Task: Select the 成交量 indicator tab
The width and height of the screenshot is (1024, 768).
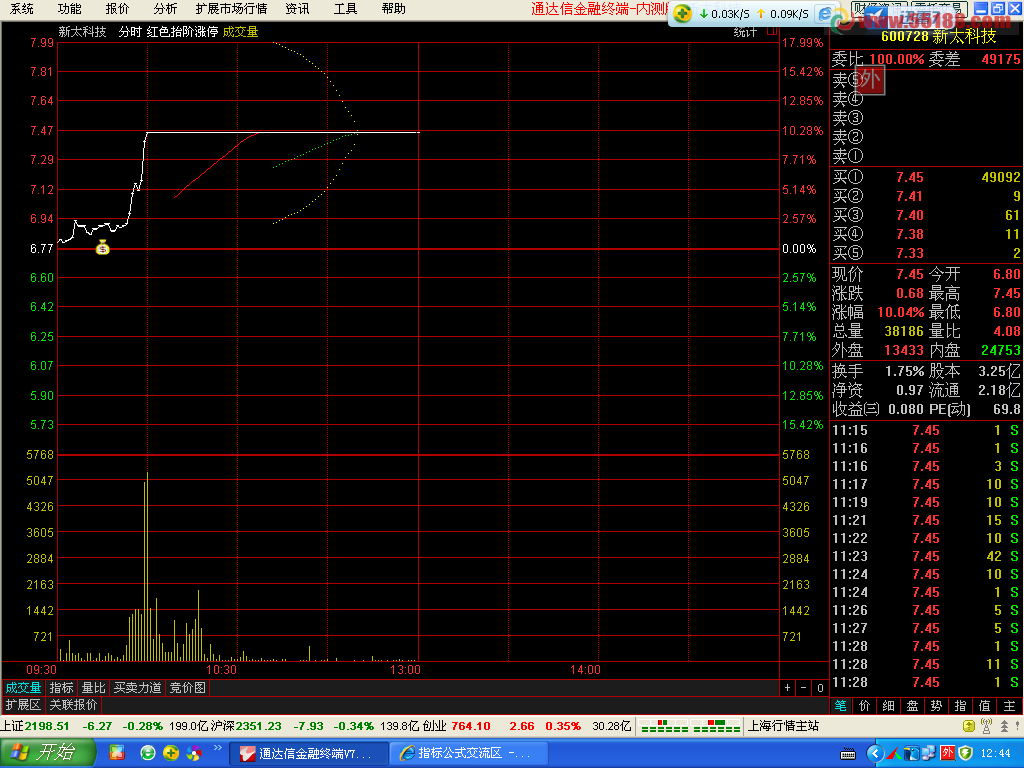Action: (23, 688)
